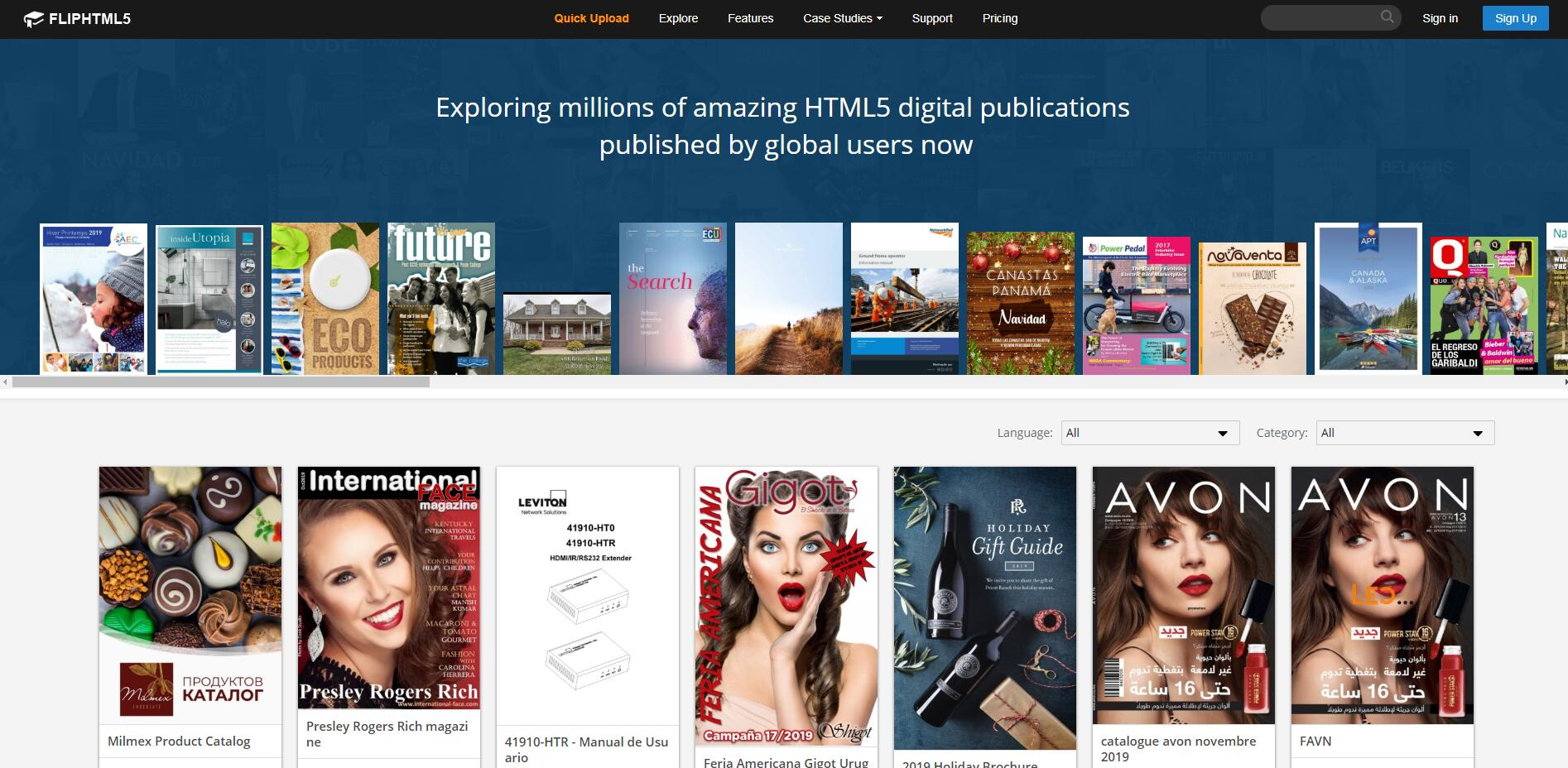Click the search magnifier icon
1568x768 pixels.
coord(1387,17)
